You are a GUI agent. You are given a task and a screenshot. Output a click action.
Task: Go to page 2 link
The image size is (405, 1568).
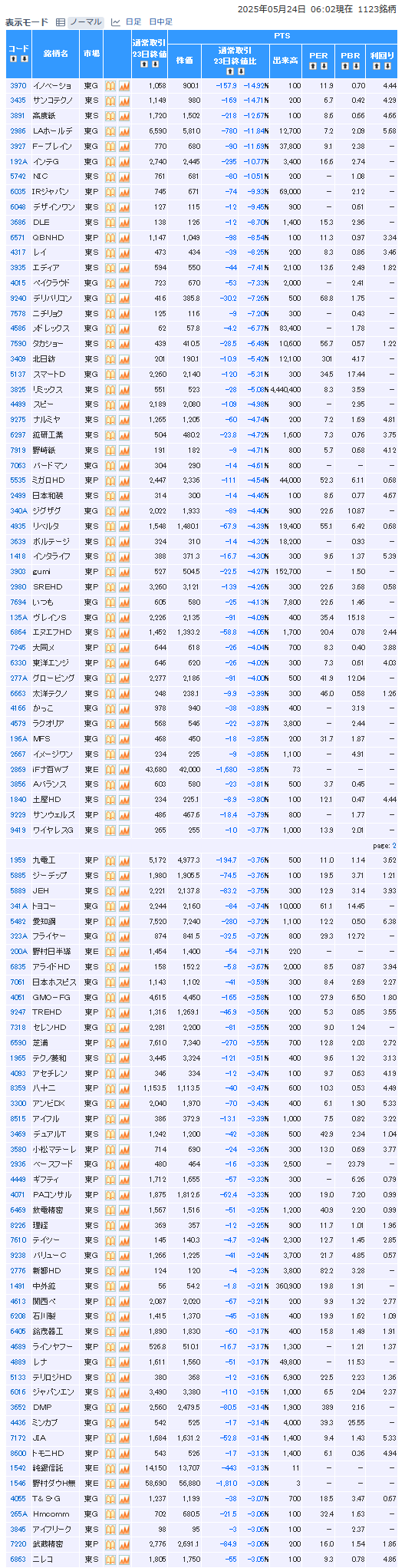(x=394, y=845)
